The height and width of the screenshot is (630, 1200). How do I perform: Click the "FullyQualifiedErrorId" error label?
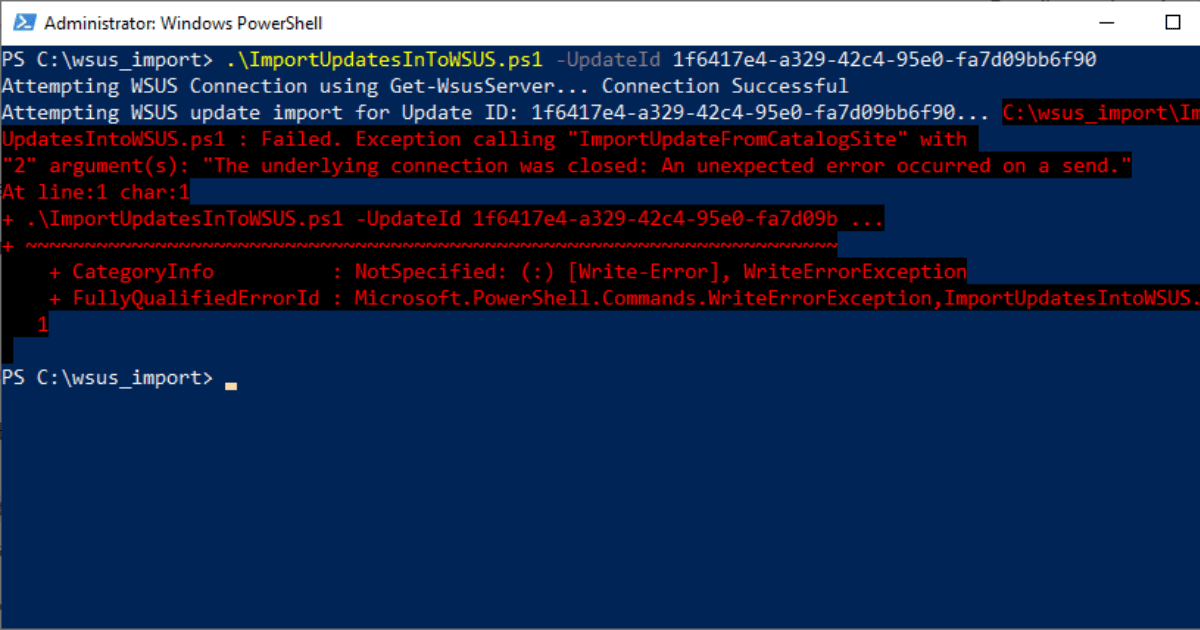click(x=196, y=298)
